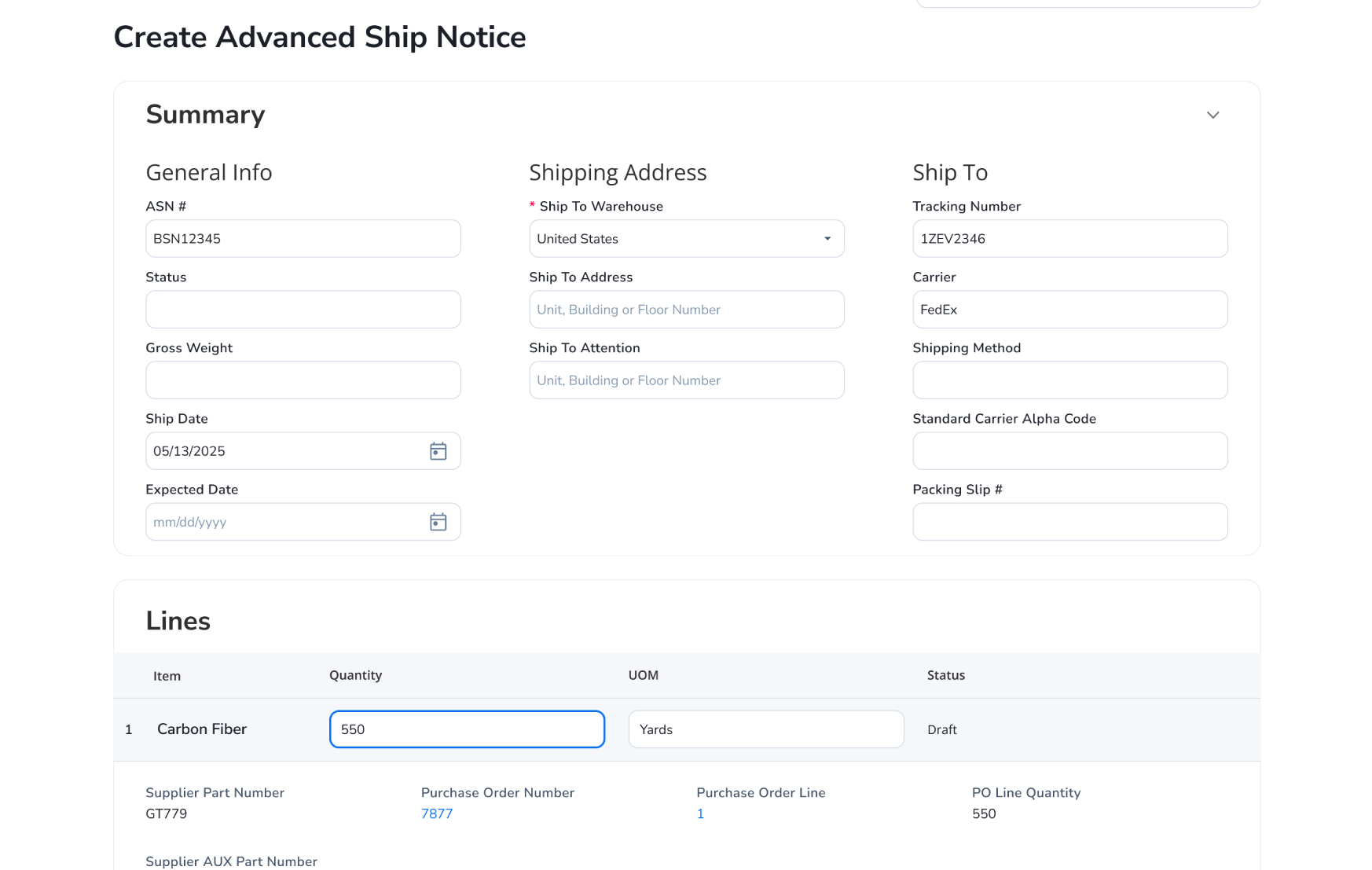The width and height of the screenshot is (1372, 870).
Task: Click the ASN # input field
Action: click(303, 238)
